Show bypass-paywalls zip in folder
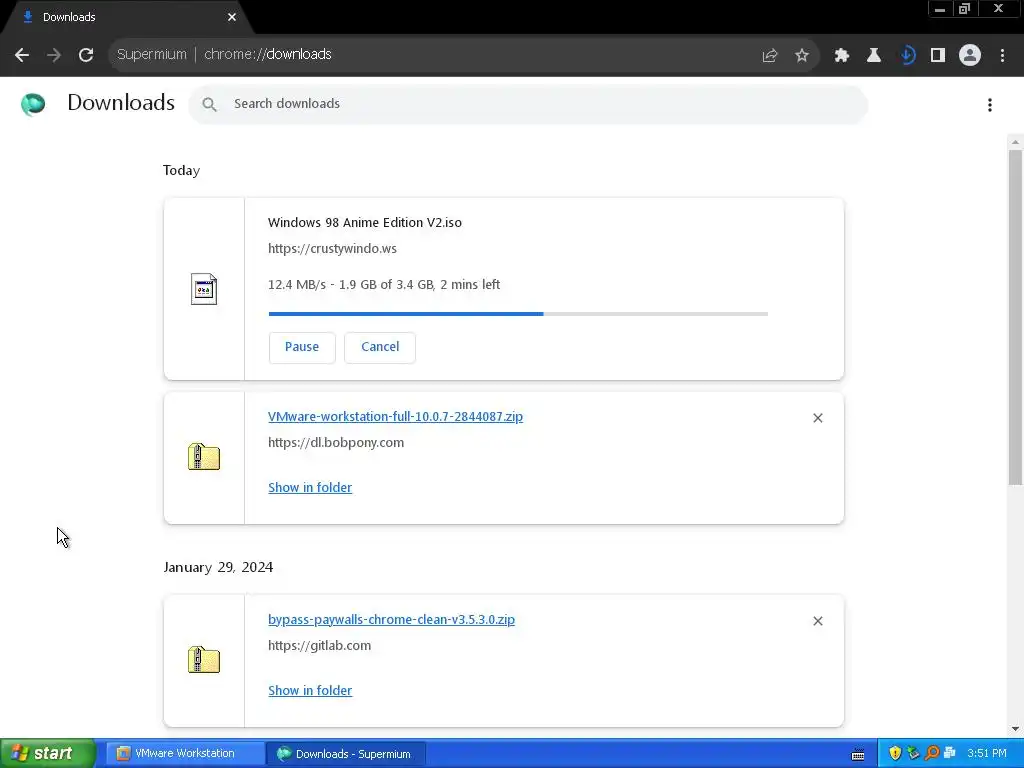This screenshot has height=768, width=1024. [x=310, y=691]
